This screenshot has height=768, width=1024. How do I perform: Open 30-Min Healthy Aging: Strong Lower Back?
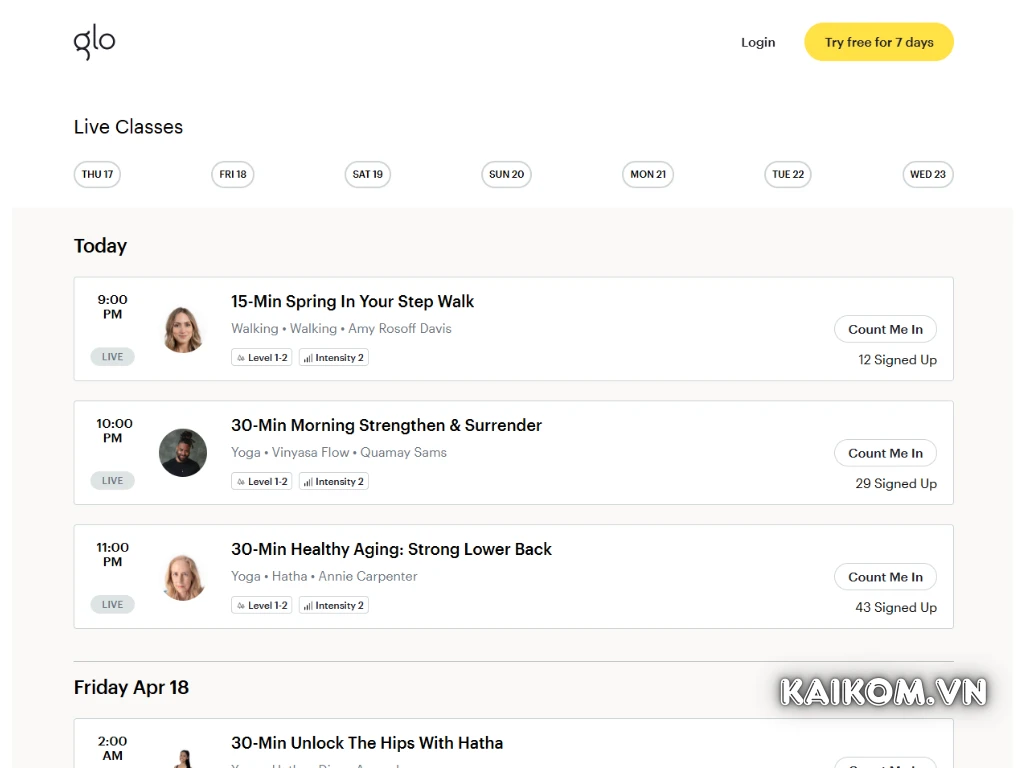391,549
